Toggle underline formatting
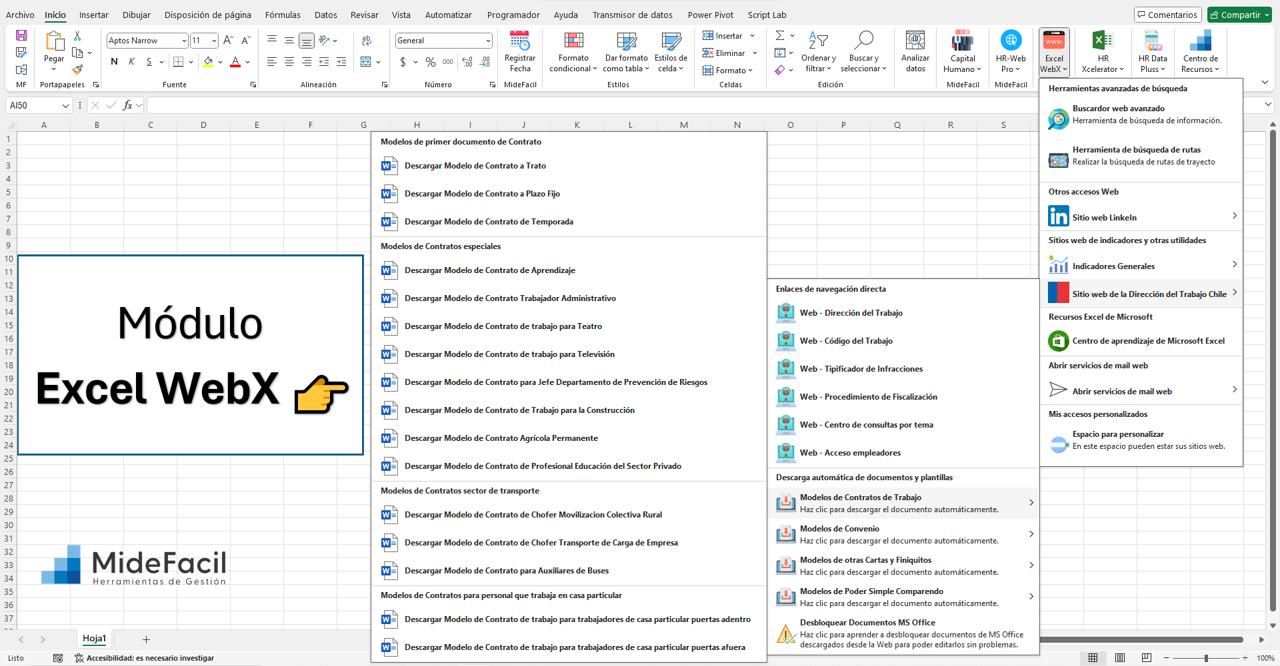1280x666 pixels. [x=147, y=61]
